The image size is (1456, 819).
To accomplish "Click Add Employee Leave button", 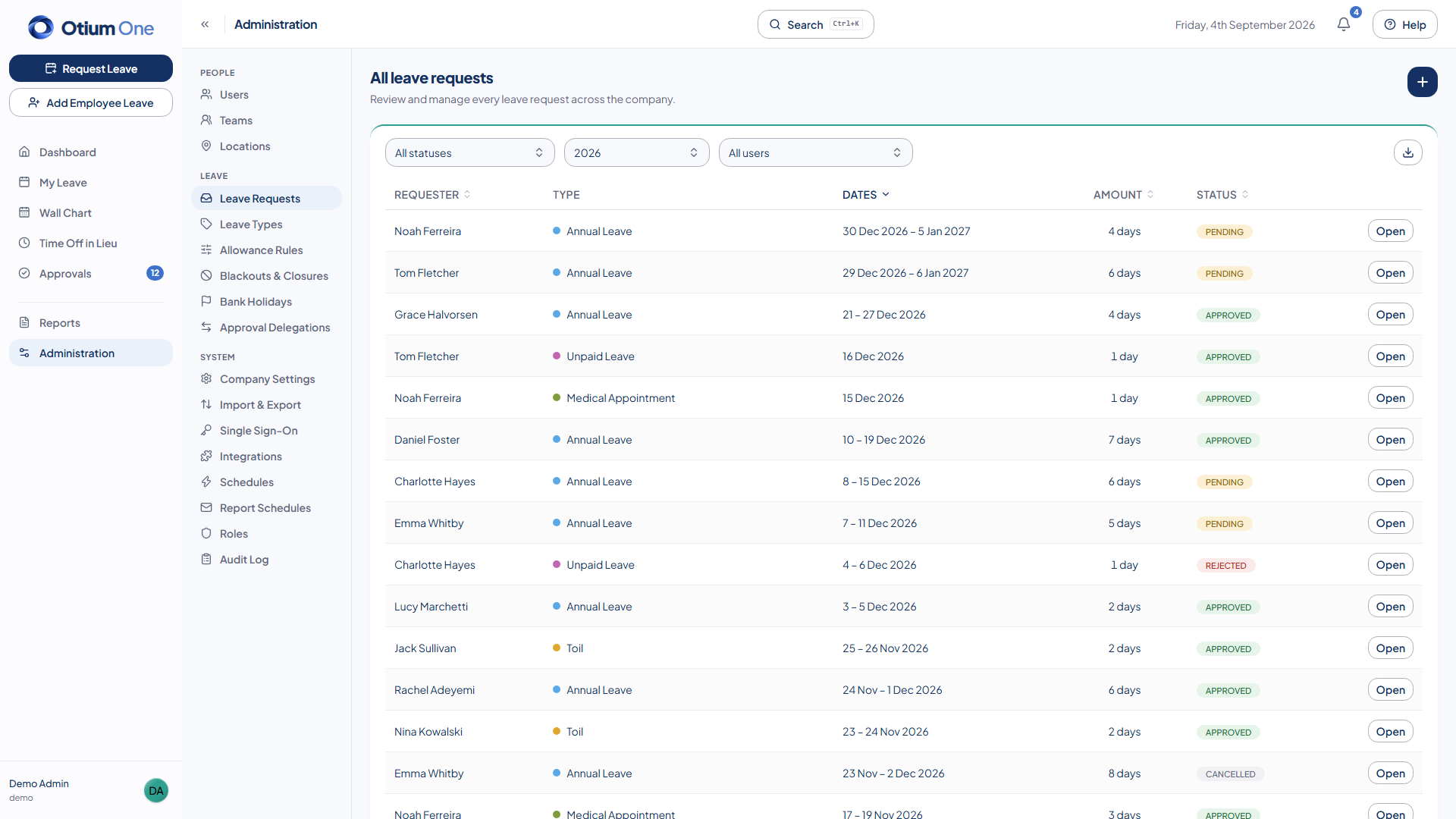I will pos(91,102).
